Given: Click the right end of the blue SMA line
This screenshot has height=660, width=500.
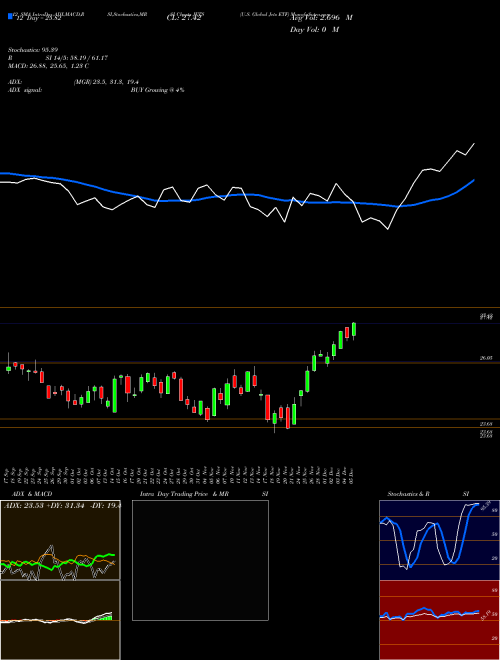Looking at the screenshot, I should tap(474, 180).
